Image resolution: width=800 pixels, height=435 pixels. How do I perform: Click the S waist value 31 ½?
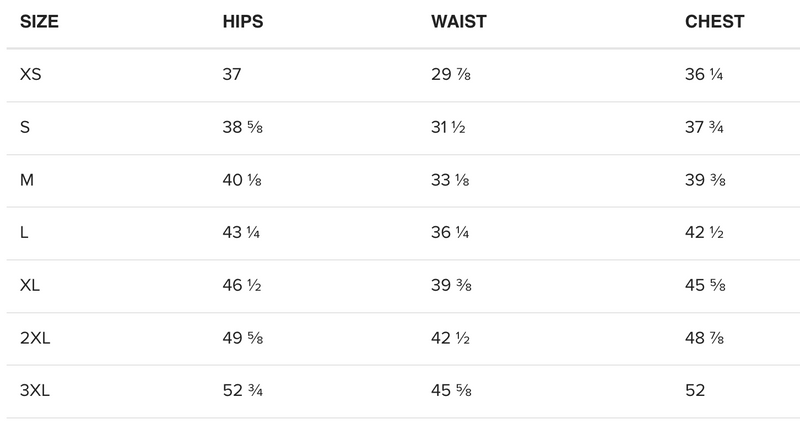447,128
